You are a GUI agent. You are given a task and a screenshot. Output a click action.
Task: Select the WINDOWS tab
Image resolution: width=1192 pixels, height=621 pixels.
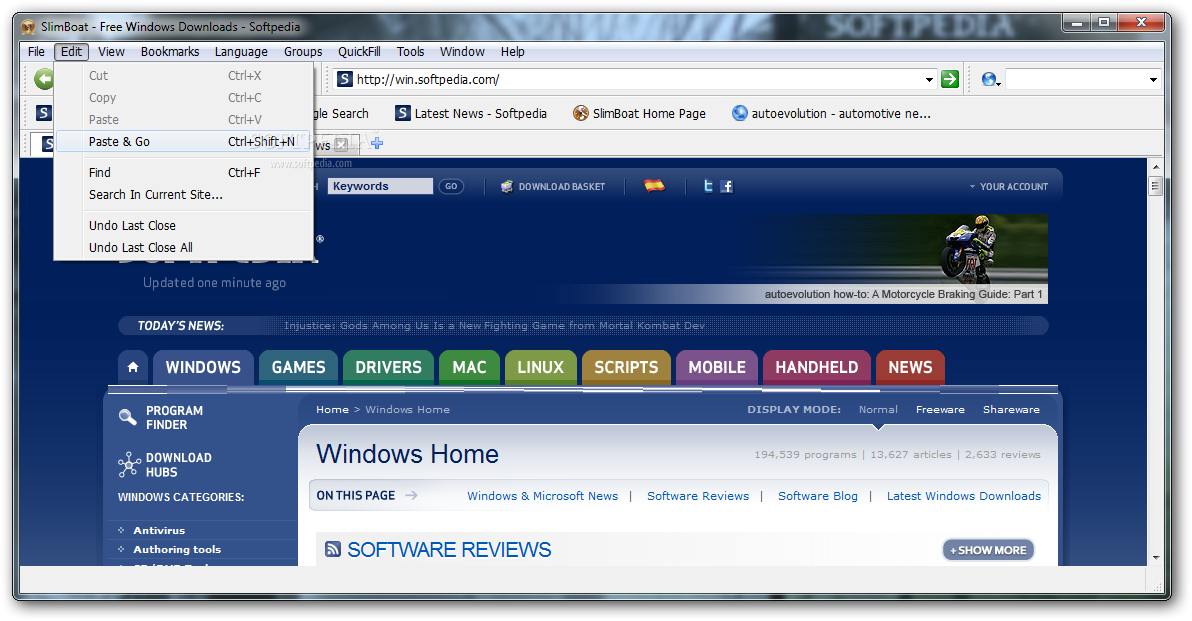pyautogui.click(x=203, y=367)
